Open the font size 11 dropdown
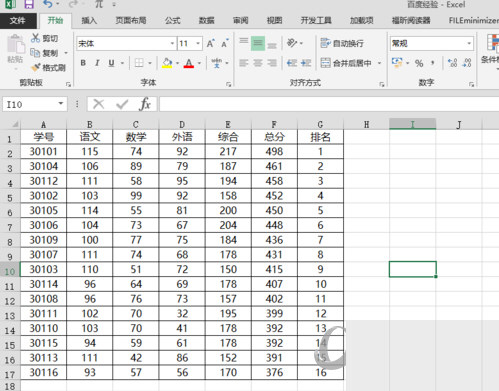499x391 pixels. pos(198,43)
